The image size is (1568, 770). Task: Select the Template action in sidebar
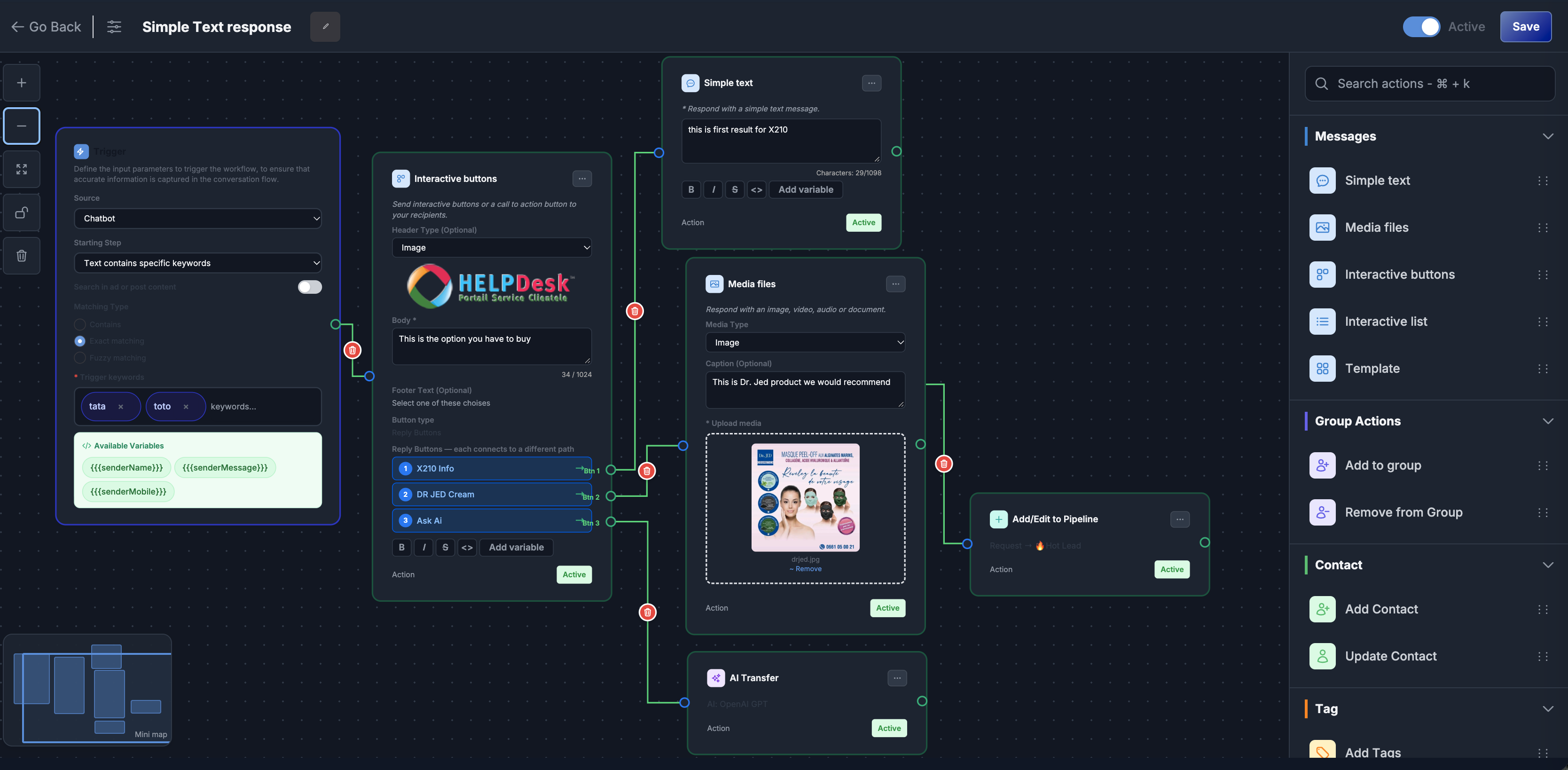(x=1428, y=369)
